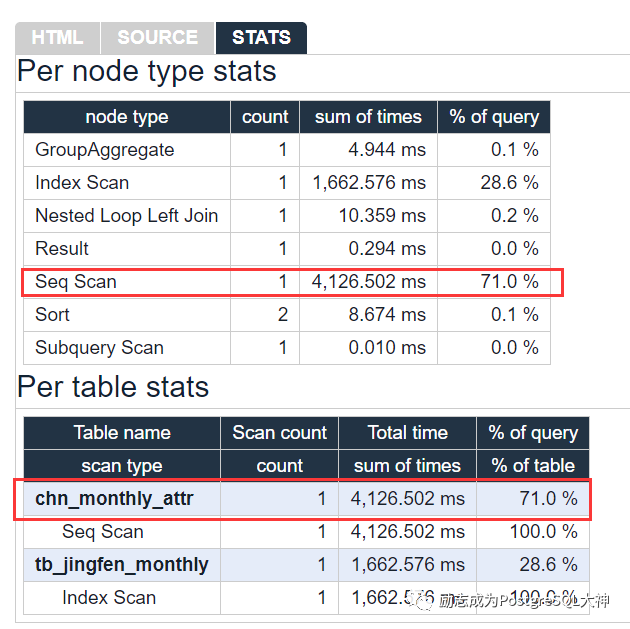630x629 pixels.
Task: Click the Subquery Scan row
Action: [x=287, y=347]
